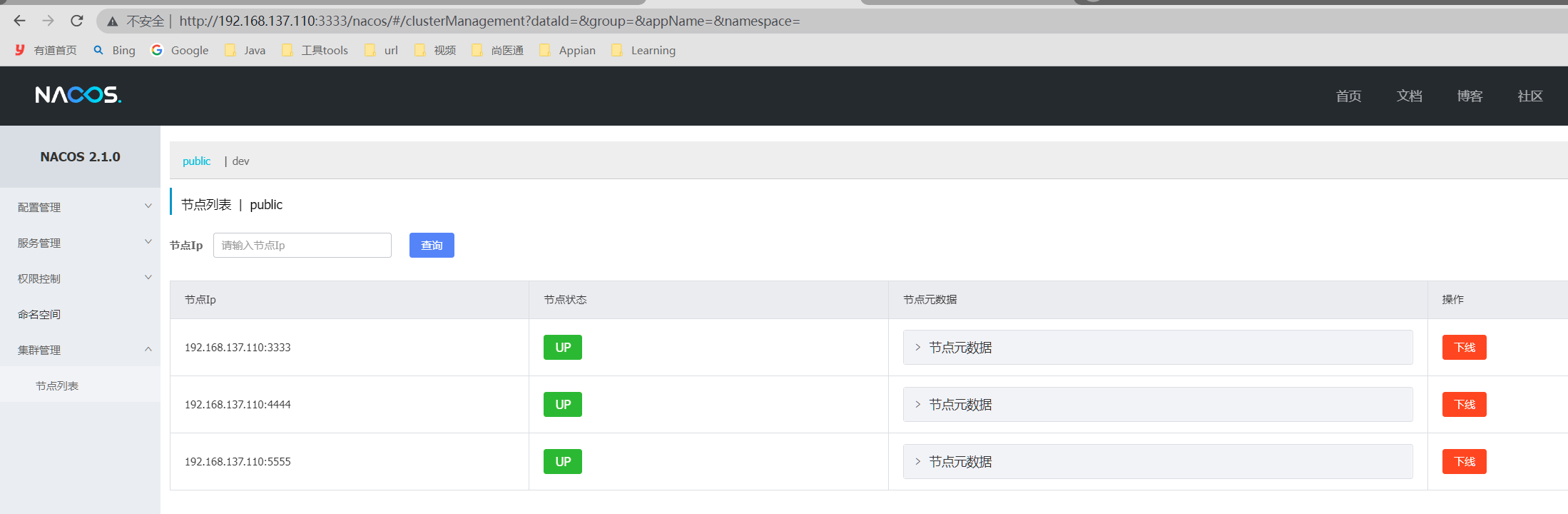
Task: Expand 节点元数据 for node 192.168.137.110:4444
Action: click(1158, 405)
